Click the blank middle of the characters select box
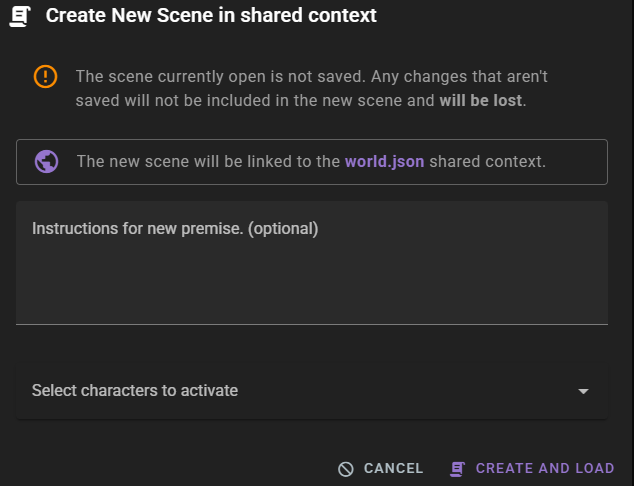Screen dimensions: 634x486 pyautogui.click(x=400, y=391)
